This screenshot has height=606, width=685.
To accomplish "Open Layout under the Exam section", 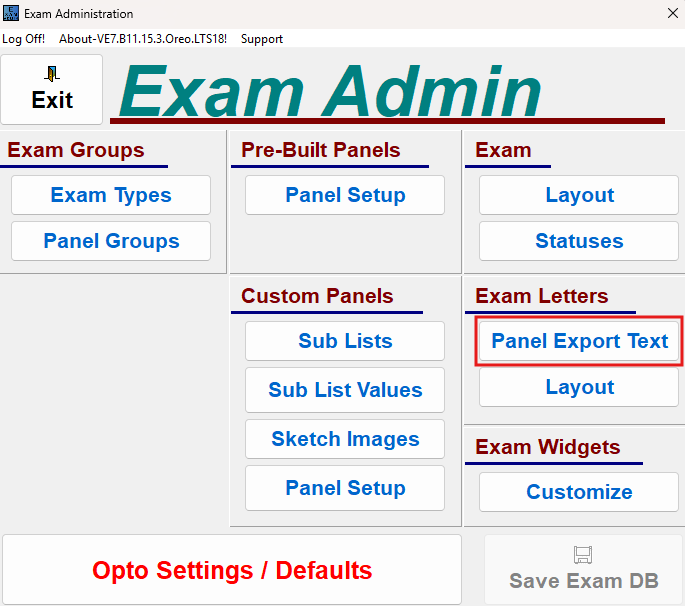I will (x=579, y=195).
